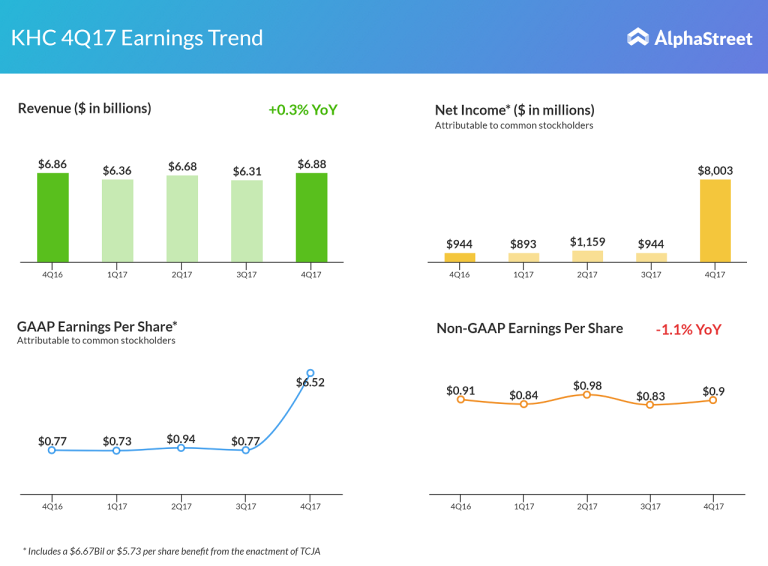Click the 2Q17 net income bar of $1,159
The image size is (768, 566).
point(587,256)
